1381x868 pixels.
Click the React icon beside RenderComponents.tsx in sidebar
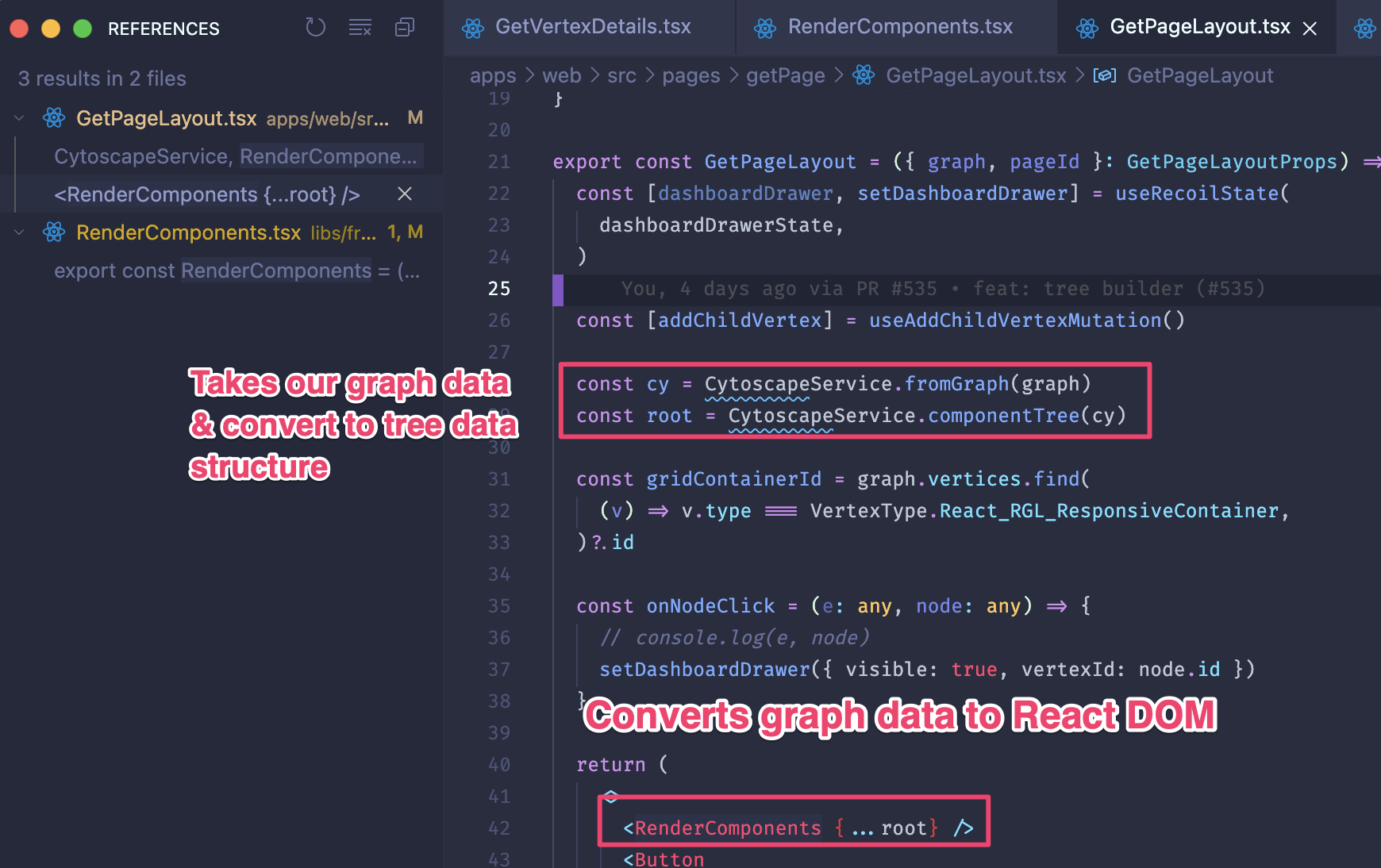53,232
